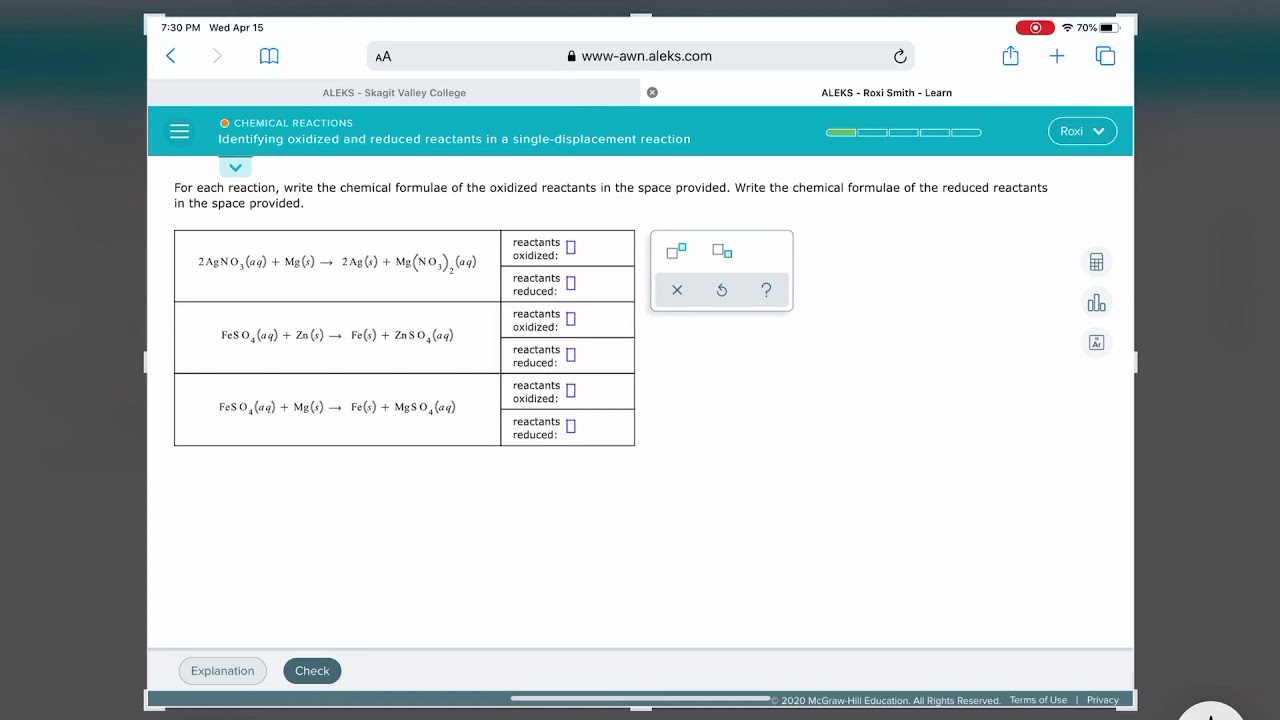1280x720 pixels.
Task: Tap the screen recording indicator
Action: (1035, 28)
